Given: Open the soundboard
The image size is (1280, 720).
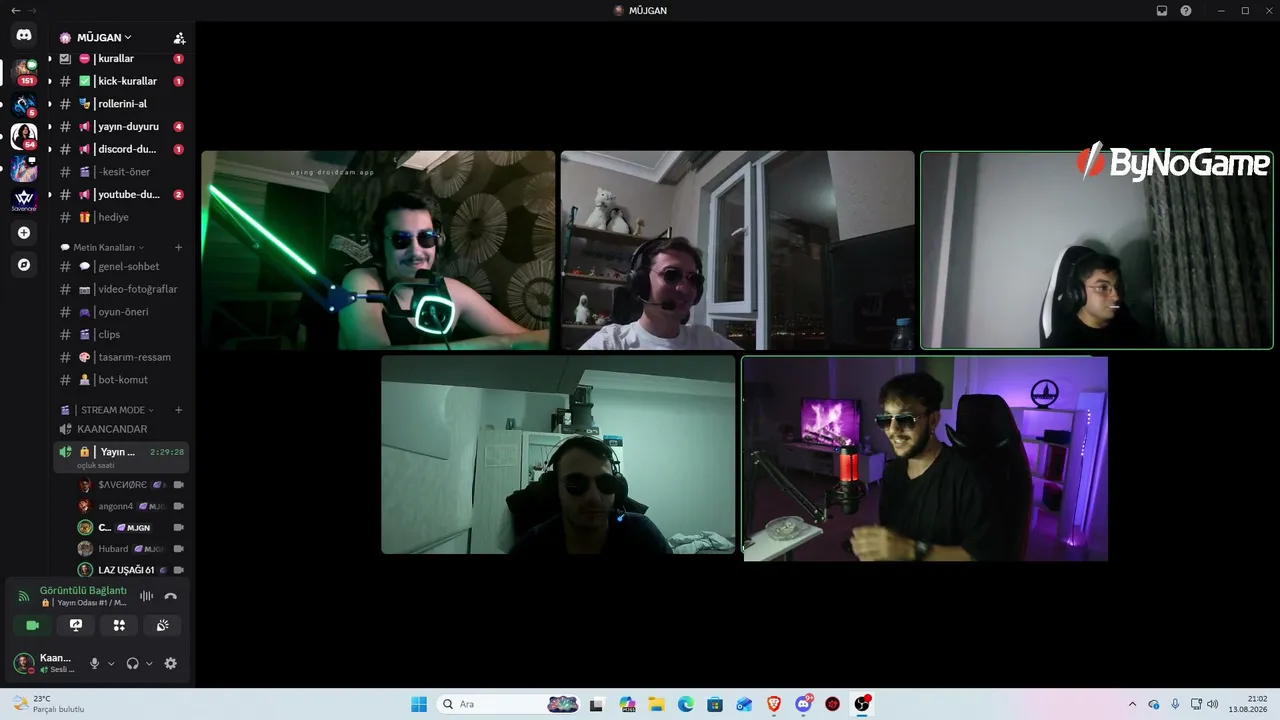Looking at the screenshot, I should (163, 625).
